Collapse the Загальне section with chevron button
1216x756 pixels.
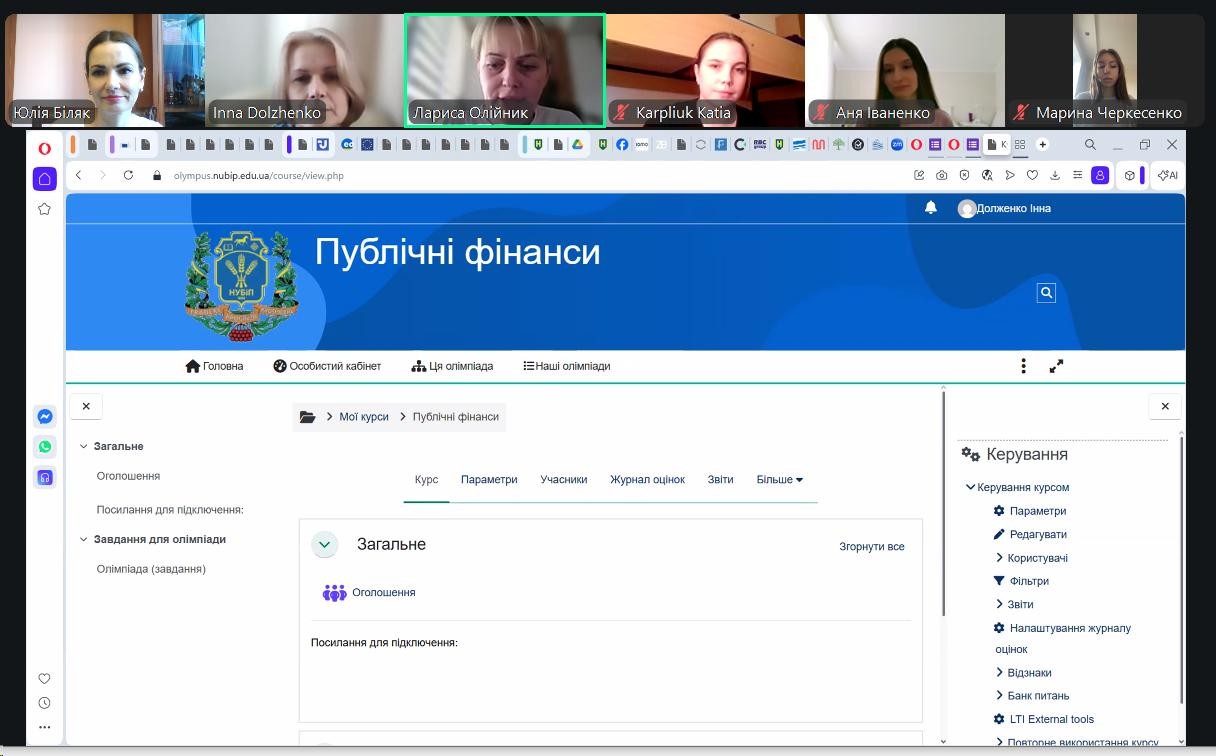(x=324, y=545)
